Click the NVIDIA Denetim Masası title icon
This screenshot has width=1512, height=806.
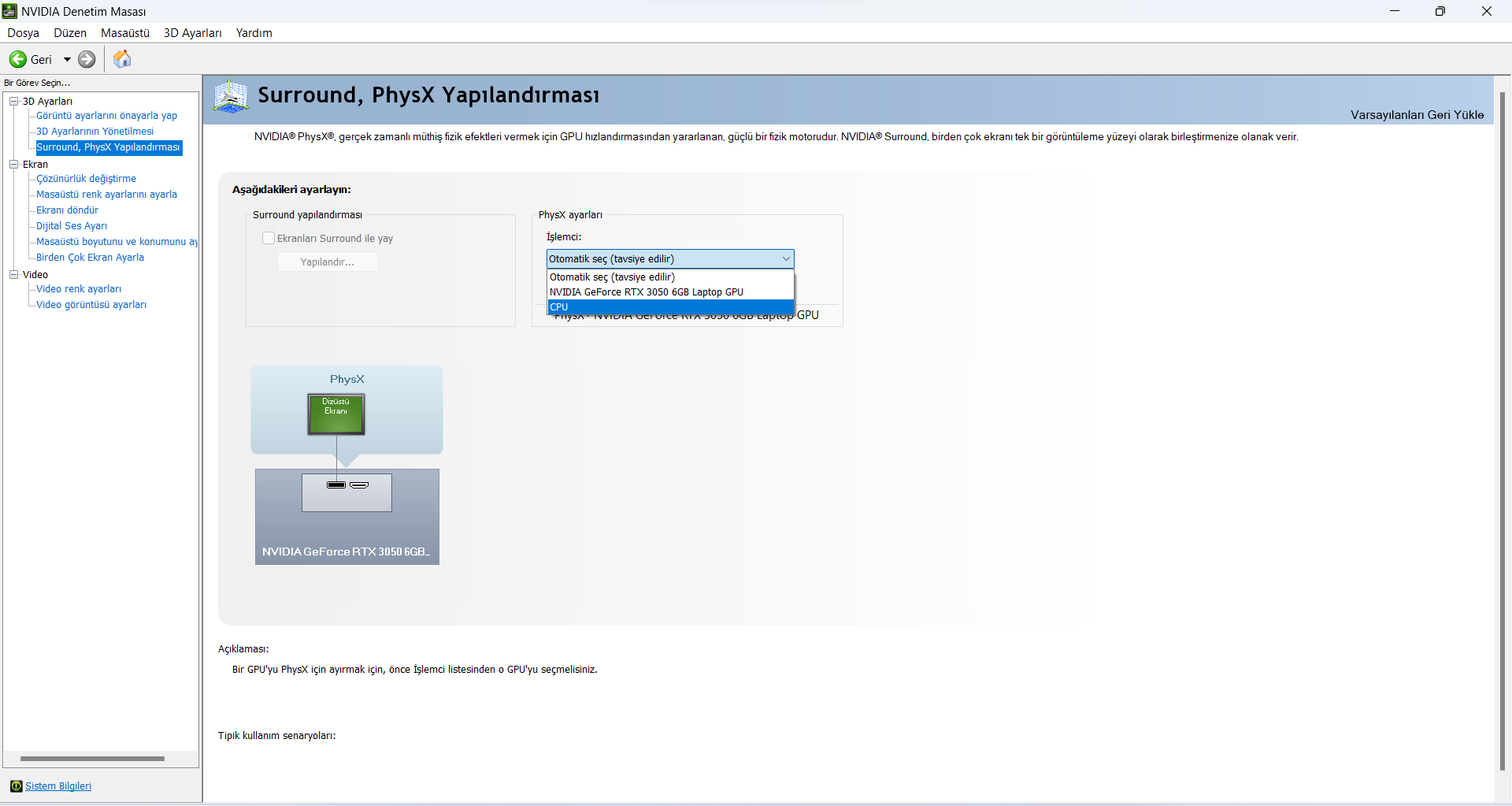(x=9, y=11)
